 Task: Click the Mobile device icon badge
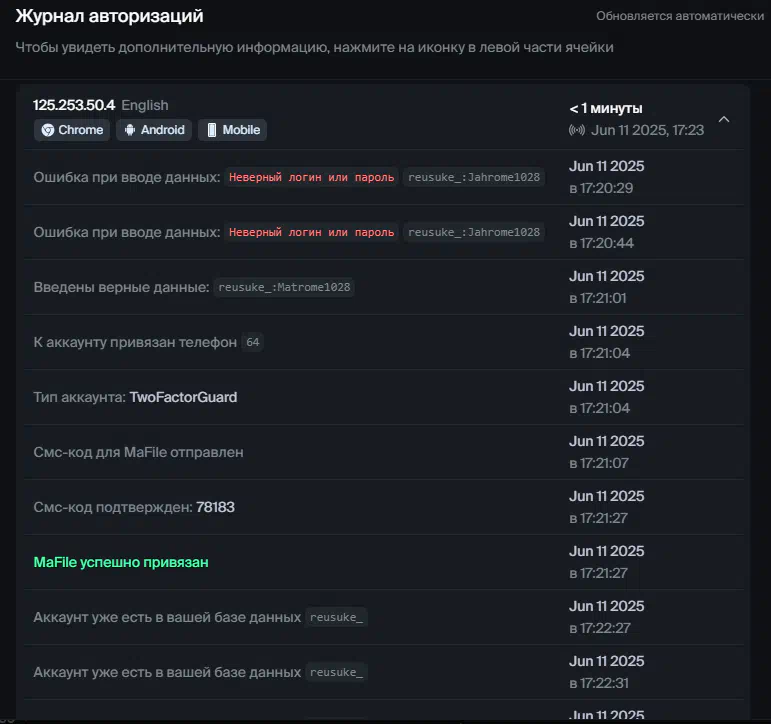pos(233,130)
